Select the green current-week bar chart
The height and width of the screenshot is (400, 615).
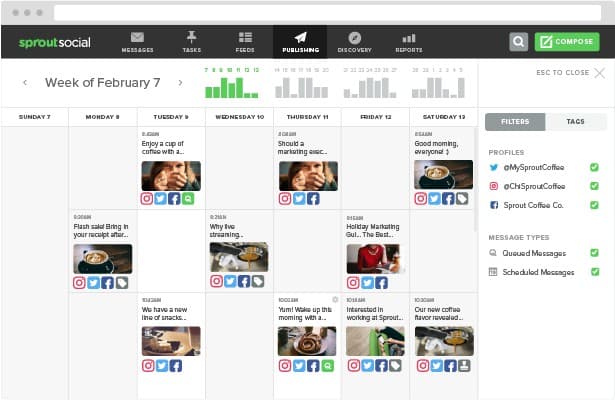coord(235,84)
